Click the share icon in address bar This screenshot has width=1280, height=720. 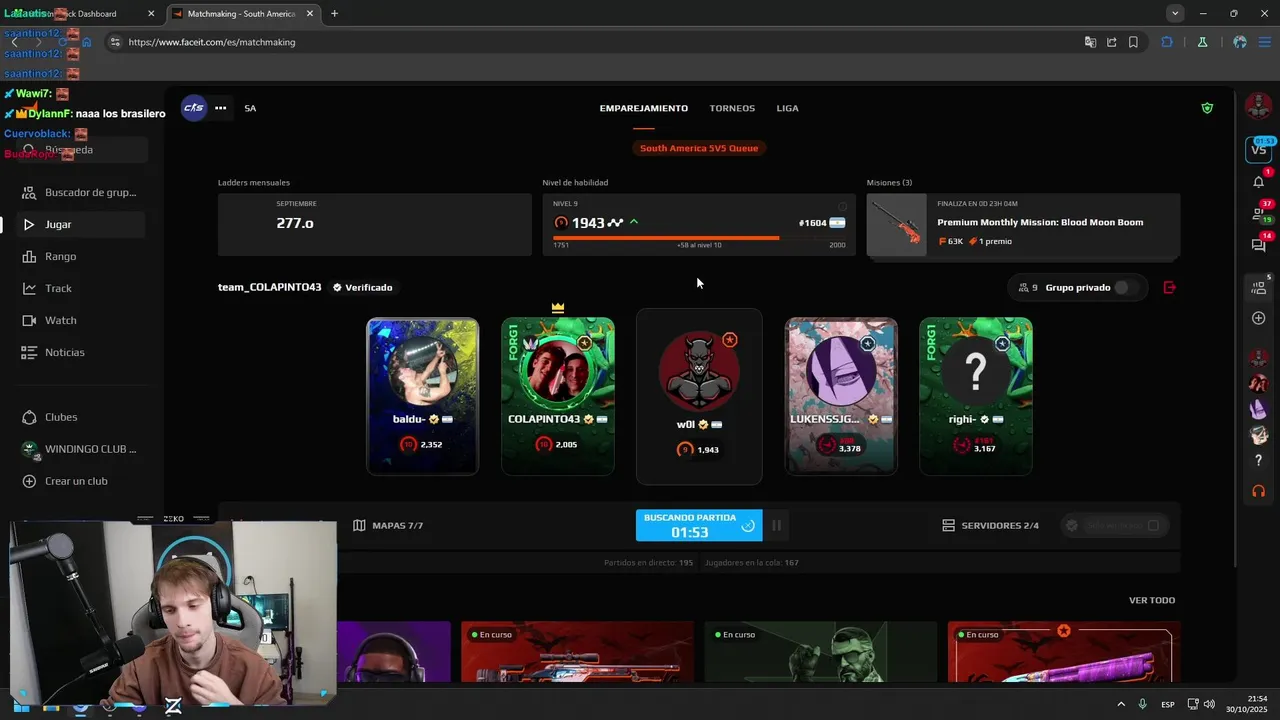click(1111, 42)
